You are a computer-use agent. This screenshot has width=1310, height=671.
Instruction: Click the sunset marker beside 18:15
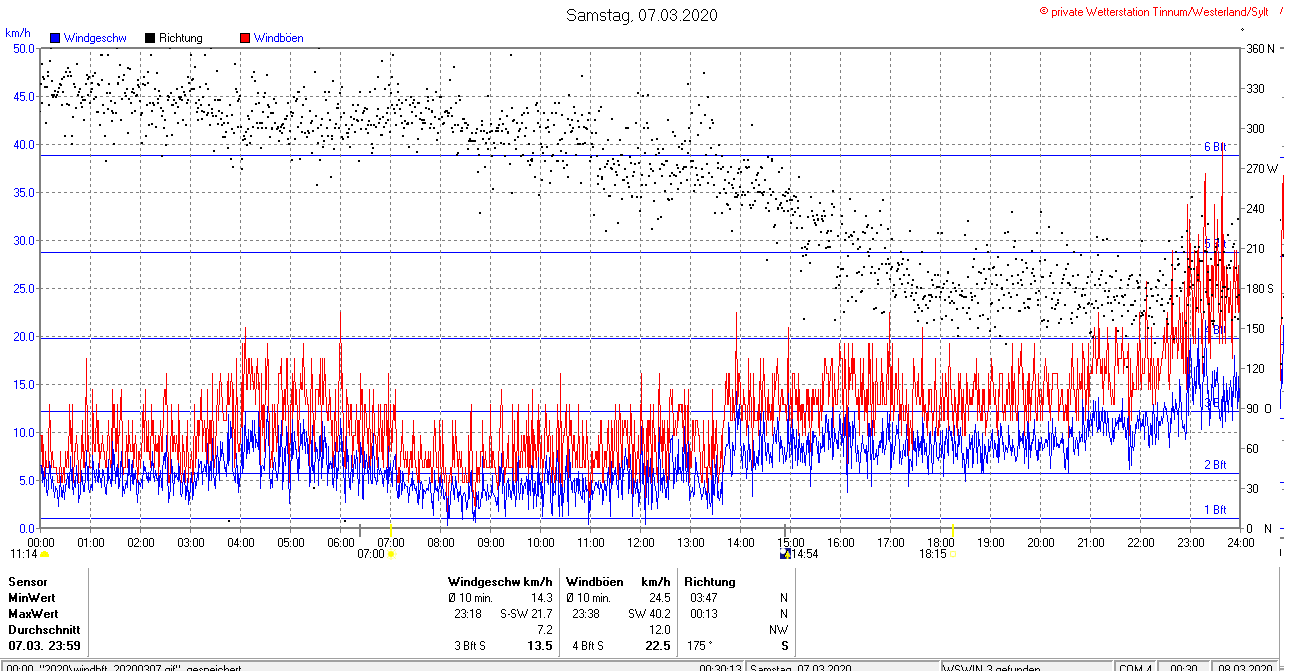tap(953, 553)
